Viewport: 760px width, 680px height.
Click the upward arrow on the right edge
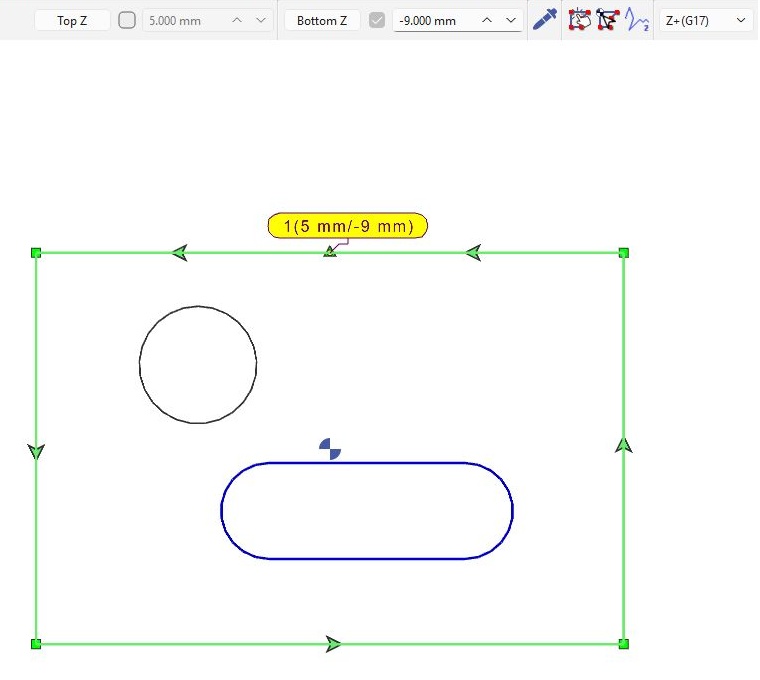point(624,445)
